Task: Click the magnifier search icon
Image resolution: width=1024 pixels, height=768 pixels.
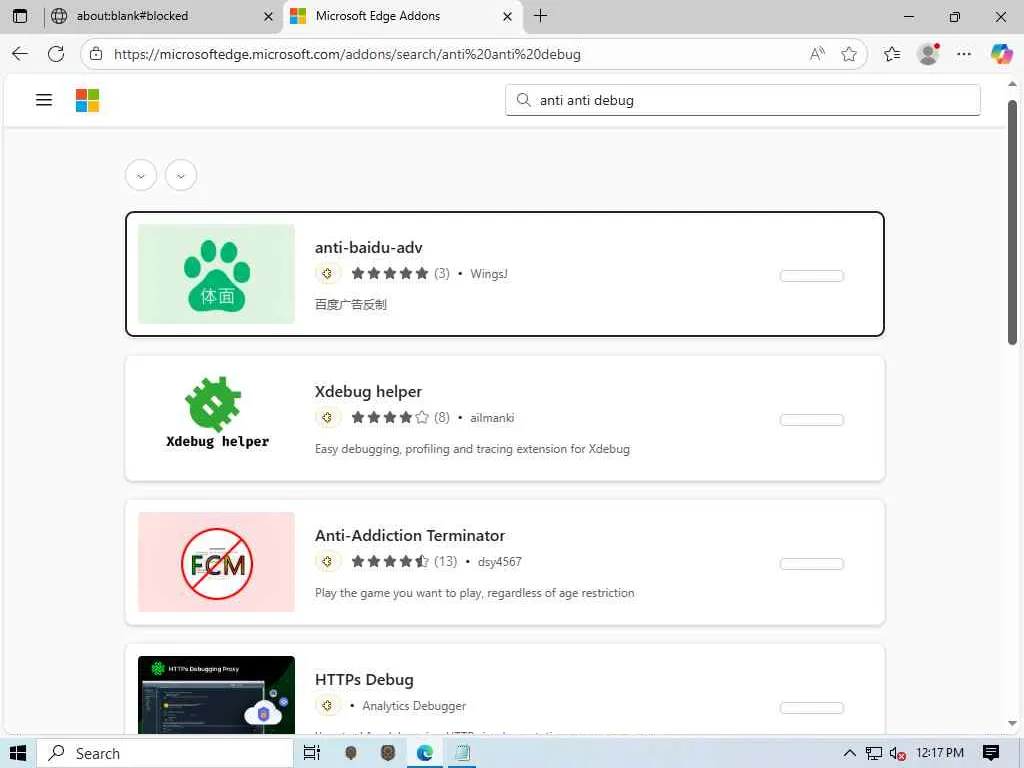Action: [x=523, y=100]
